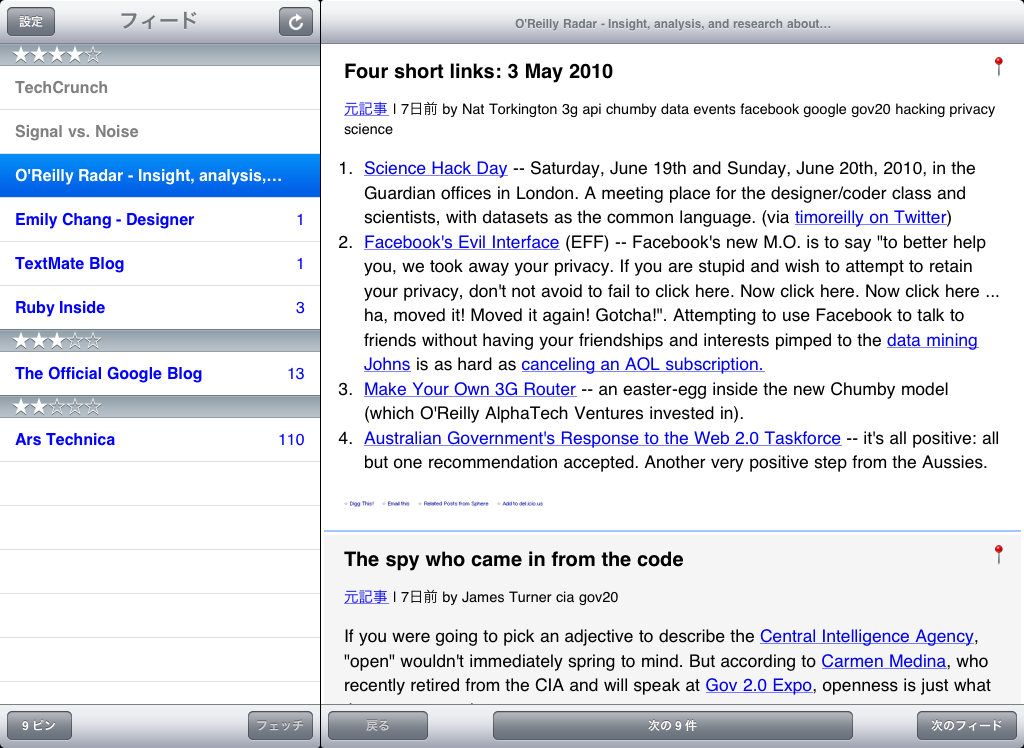Open Australian Government's Response to Web 2.0 Taskforce link
Screen dimensions: 1024x748
602,438
